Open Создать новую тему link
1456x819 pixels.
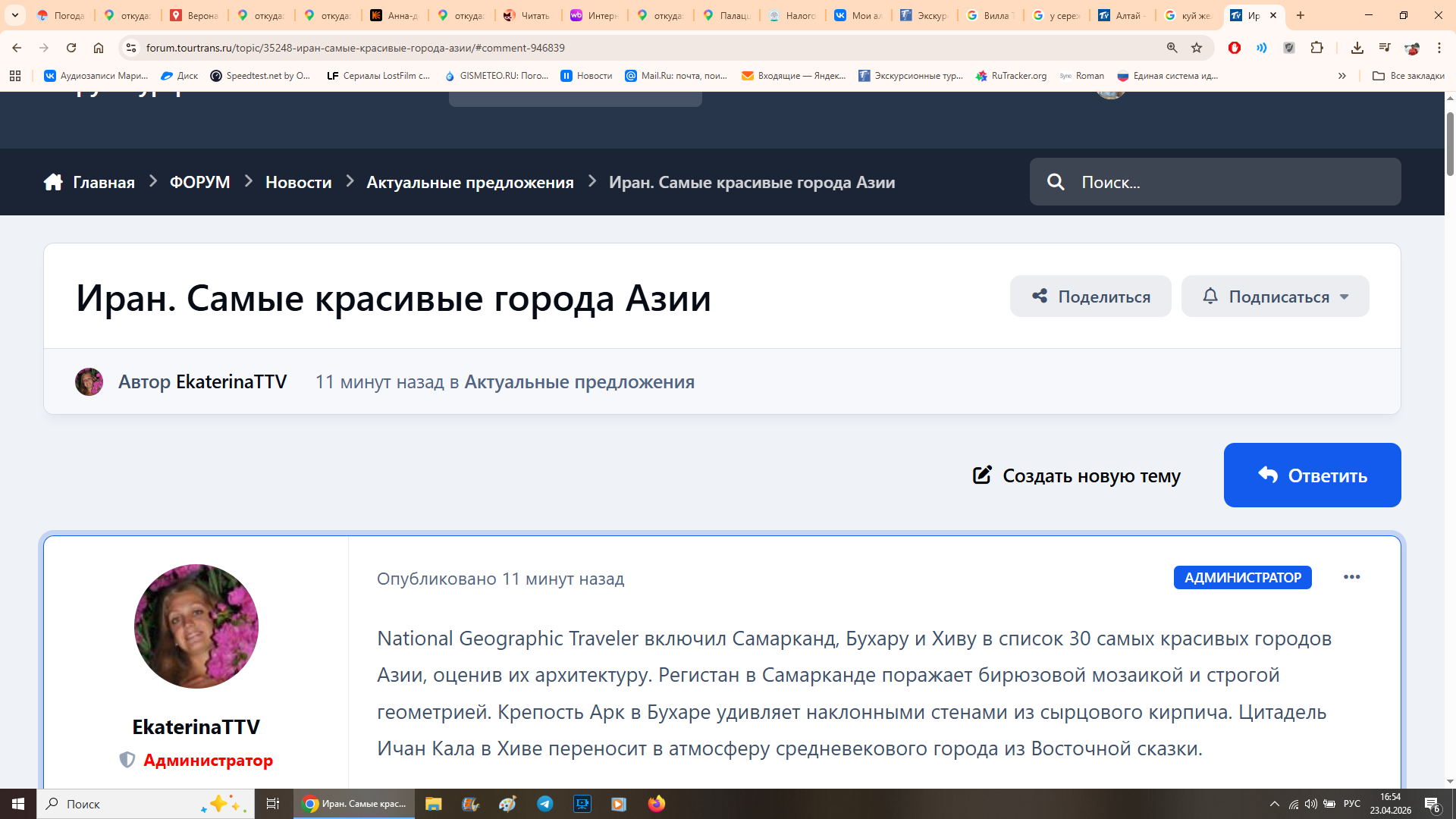[1077, 475]
